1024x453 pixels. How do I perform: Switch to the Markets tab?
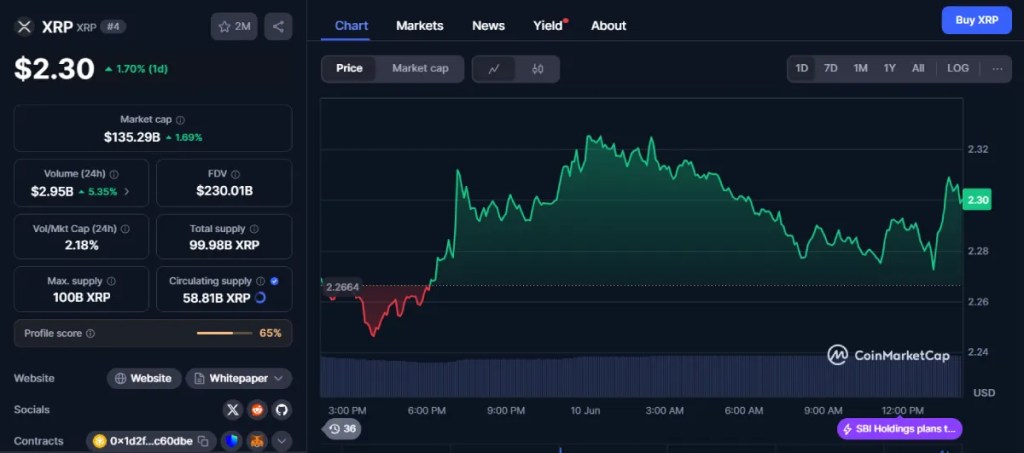pyautogui.click(x=420, y=25)
